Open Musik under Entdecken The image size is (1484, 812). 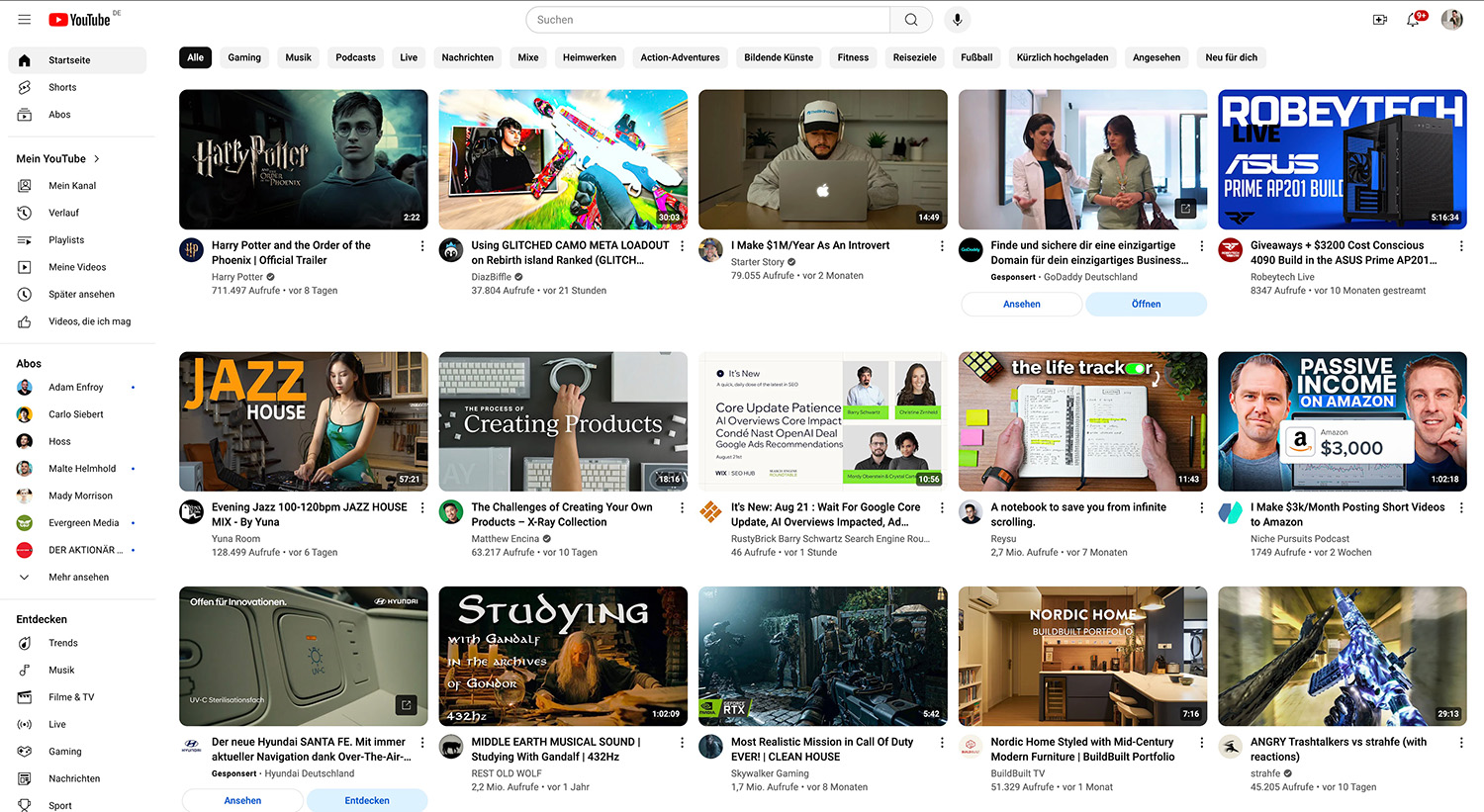tap(77, 671)
